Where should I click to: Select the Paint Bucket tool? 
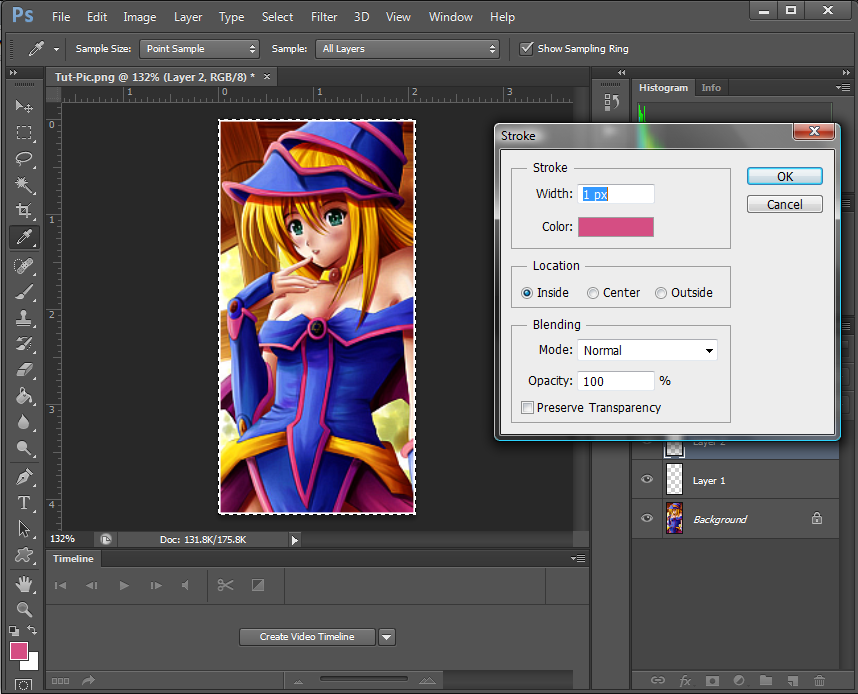coord(24,396)
